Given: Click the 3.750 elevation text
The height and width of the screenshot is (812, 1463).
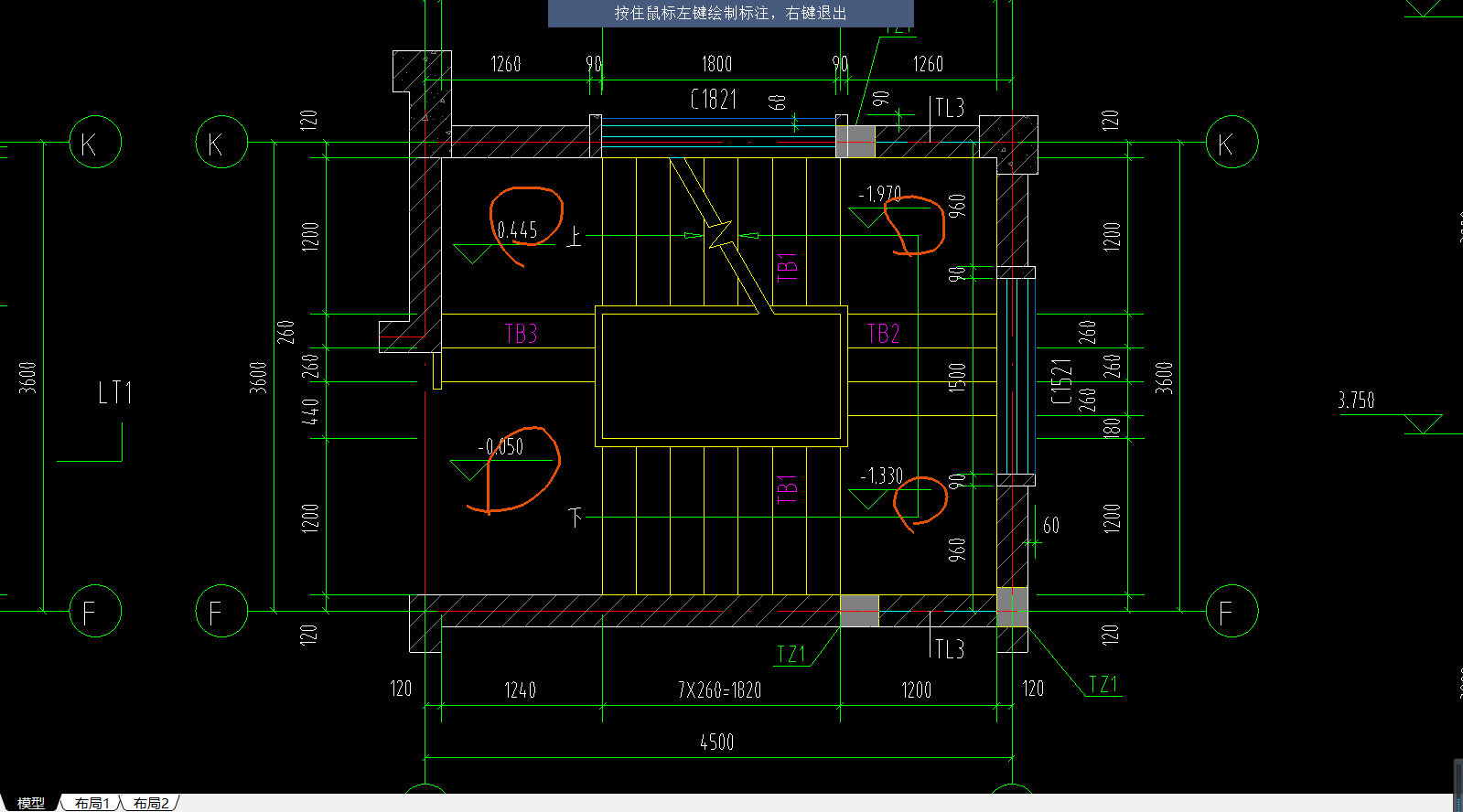Looking at the screenshot, I should (x=1356, y=401).
